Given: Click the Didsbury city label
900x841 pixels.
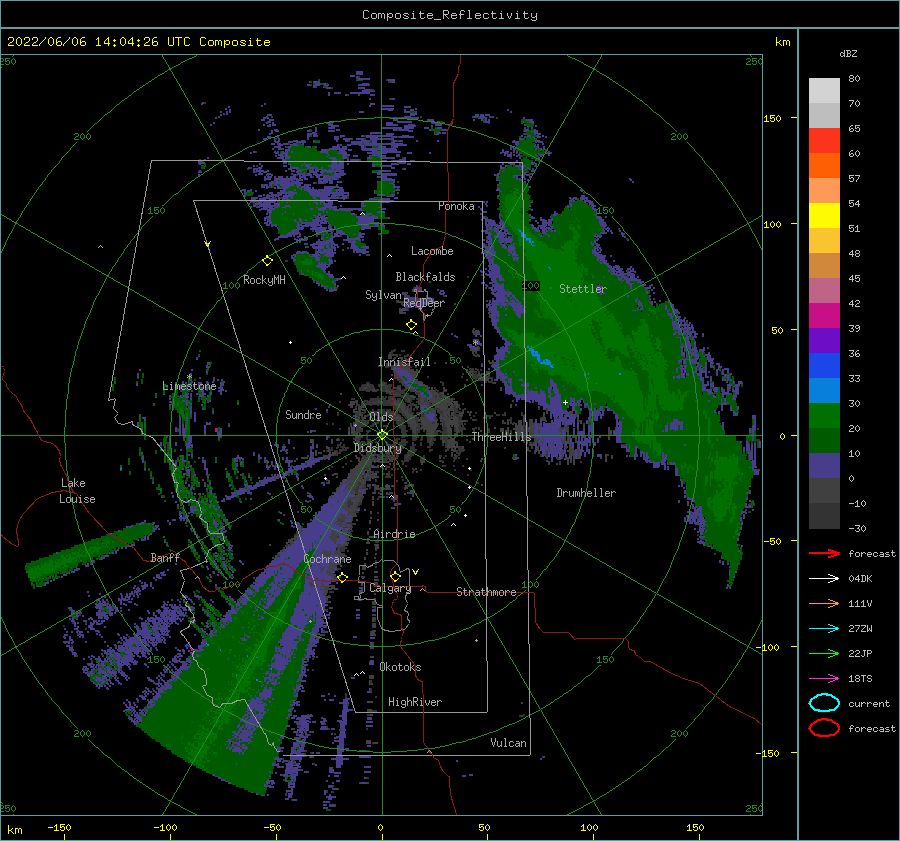Looking at the screenshot, I should [x=378, y=448].
